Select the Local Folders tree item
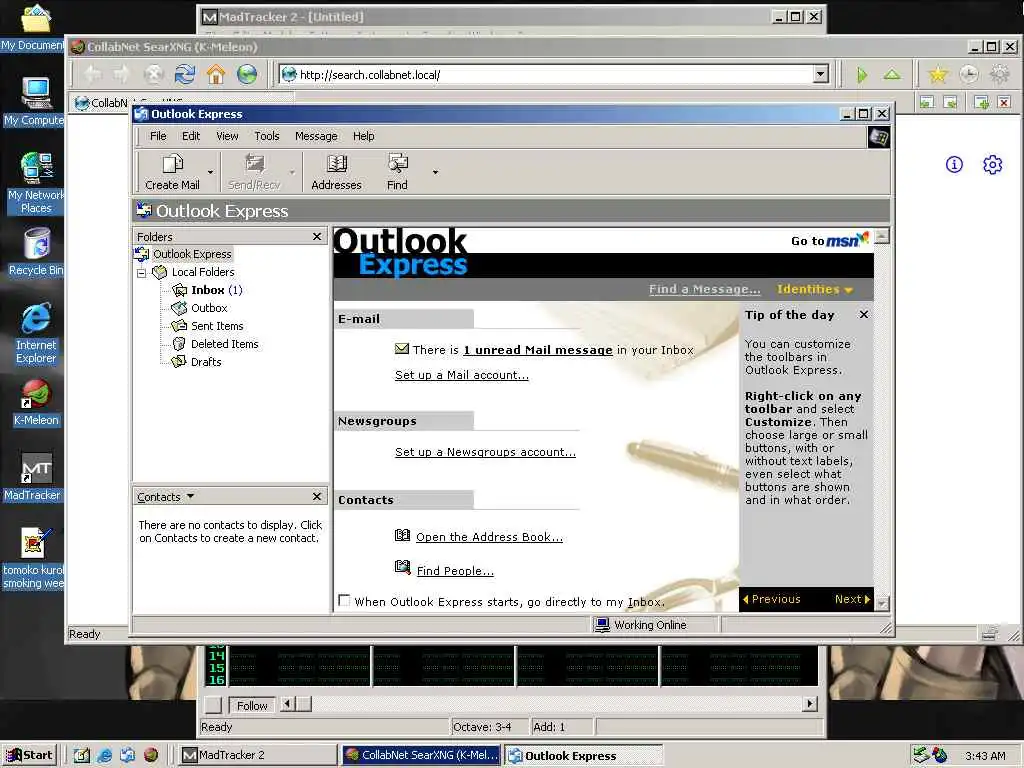 [202, 272]
